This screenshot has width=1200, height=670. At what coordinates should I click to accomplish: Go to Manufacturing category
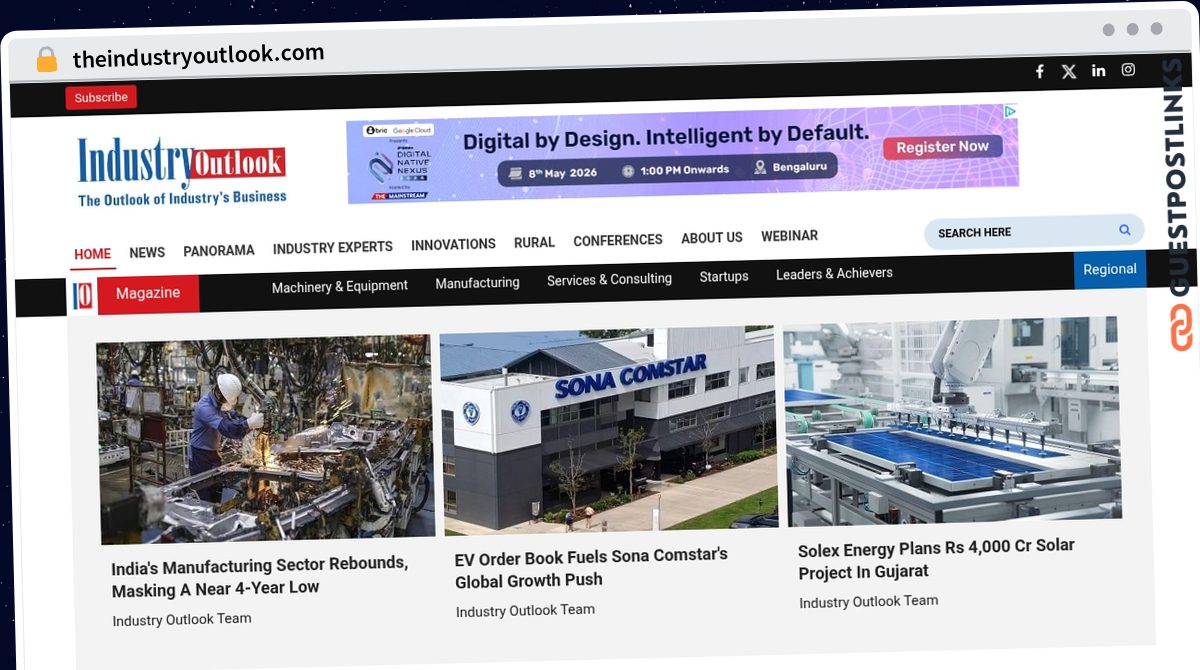click(477, 283)
